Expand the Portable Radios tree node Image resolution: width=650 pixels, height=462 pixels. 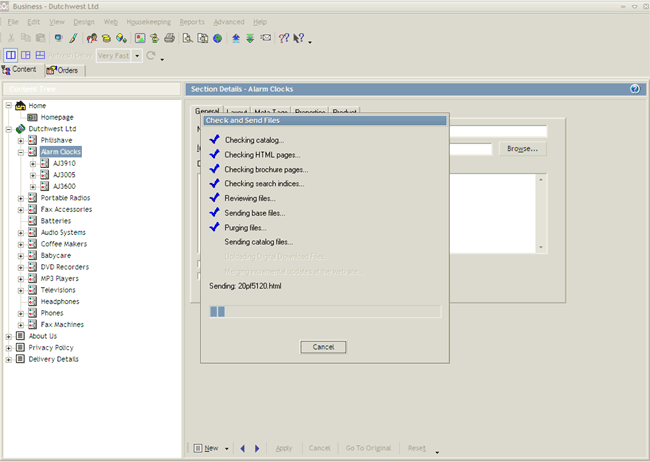click(x=21, y=198)
